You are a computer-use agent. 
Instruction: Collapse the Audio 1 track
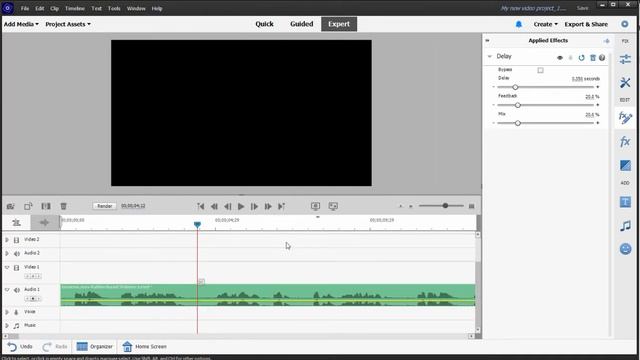[7, 289]
